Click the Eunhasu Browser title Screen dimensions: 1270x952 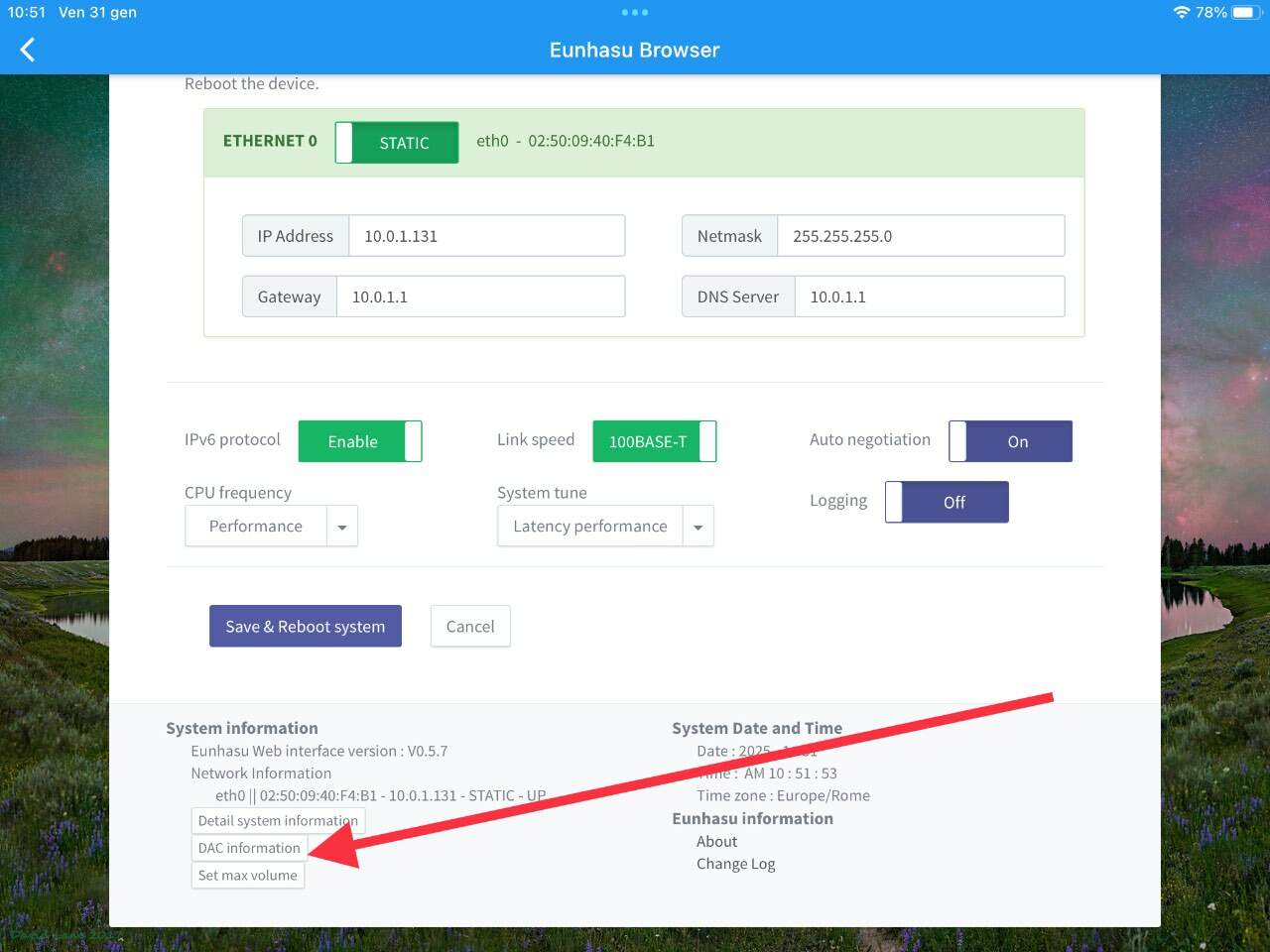coord(635,50)
